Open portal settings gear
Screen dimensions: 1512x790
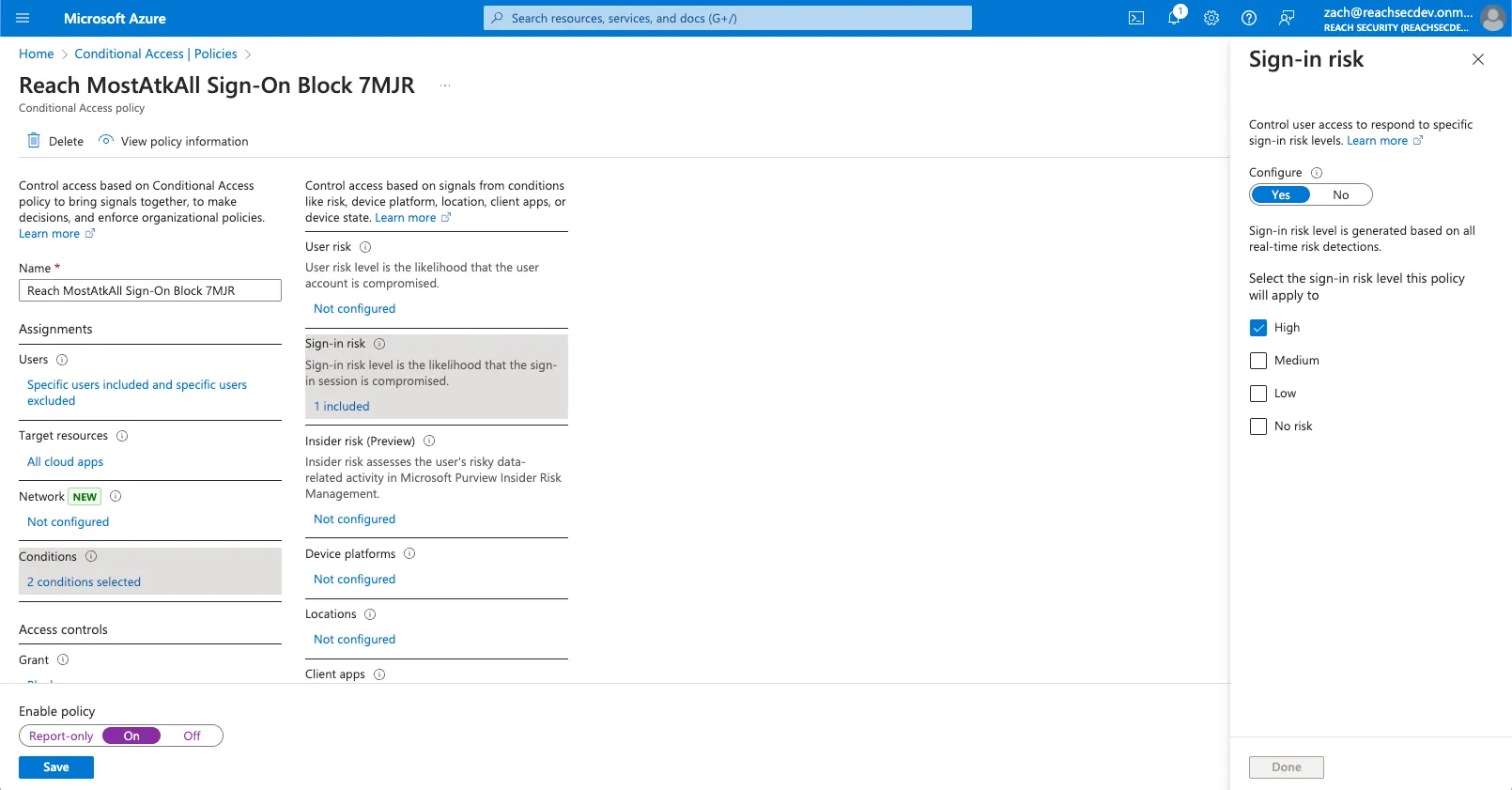pos(1211,18)
